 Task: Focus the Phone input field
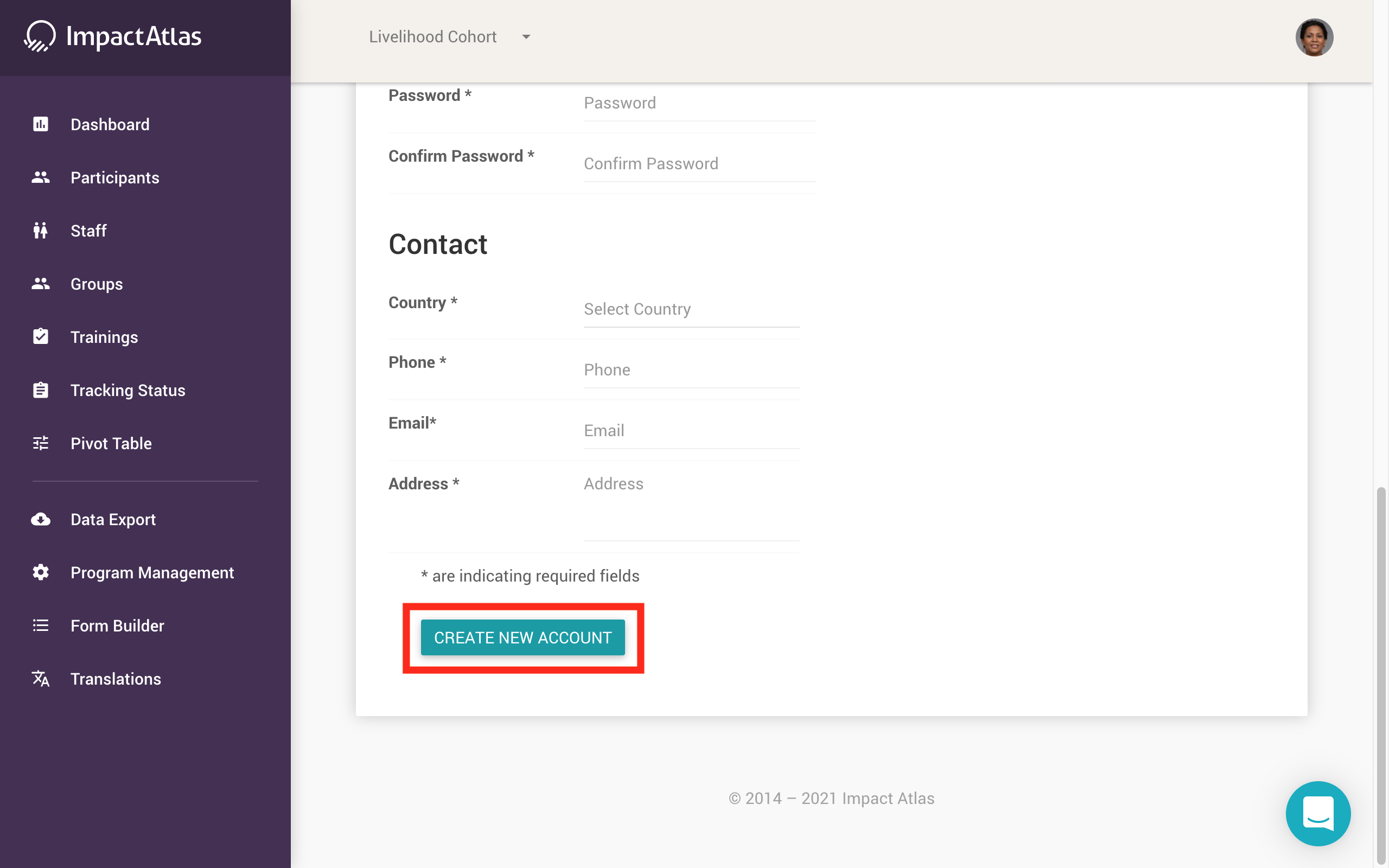click(x=691, y=371)
